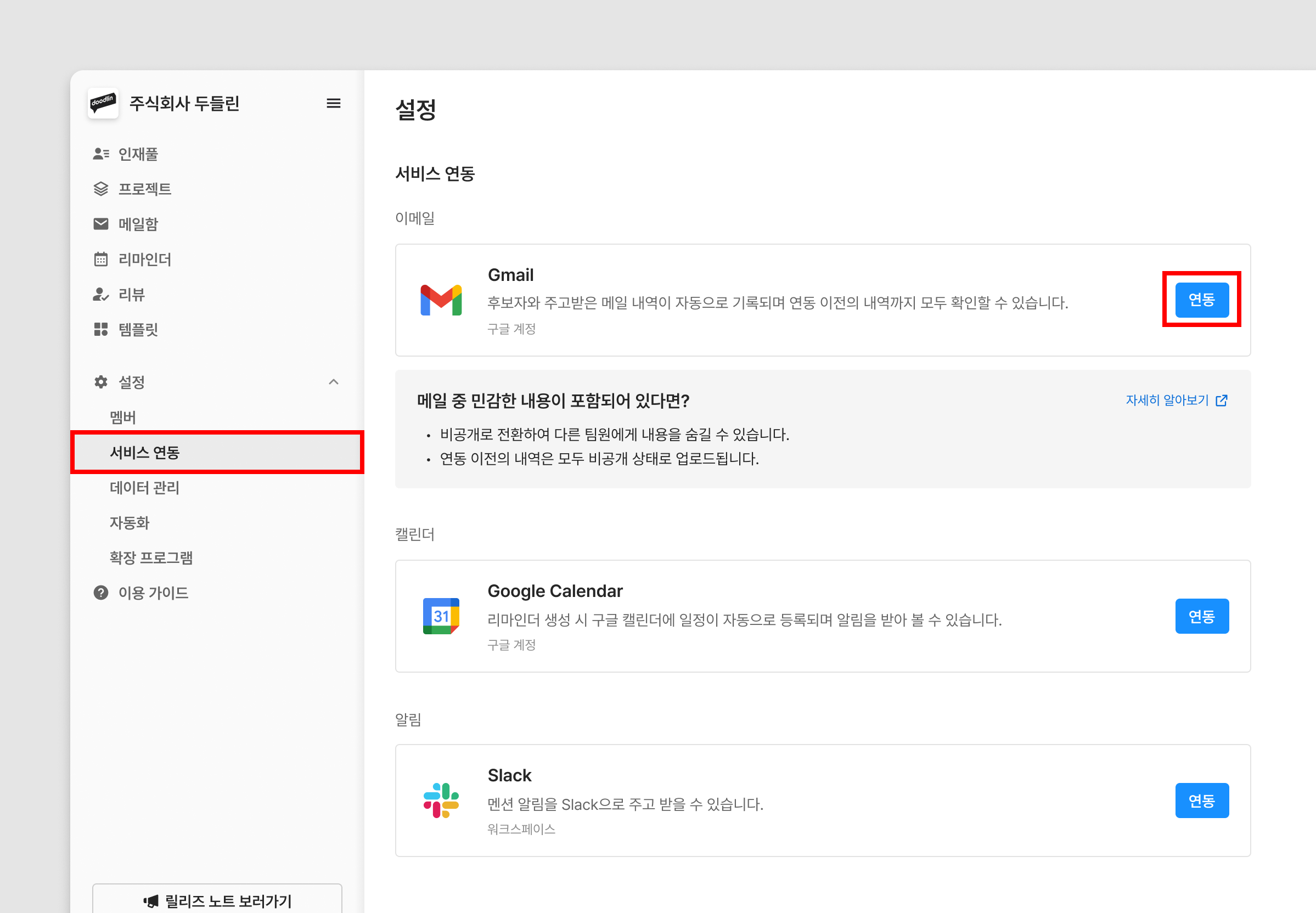Screen dimensions: 1316x913
Task: Click the 템플릿 grid icon
Action: click(x=100, y=330)
